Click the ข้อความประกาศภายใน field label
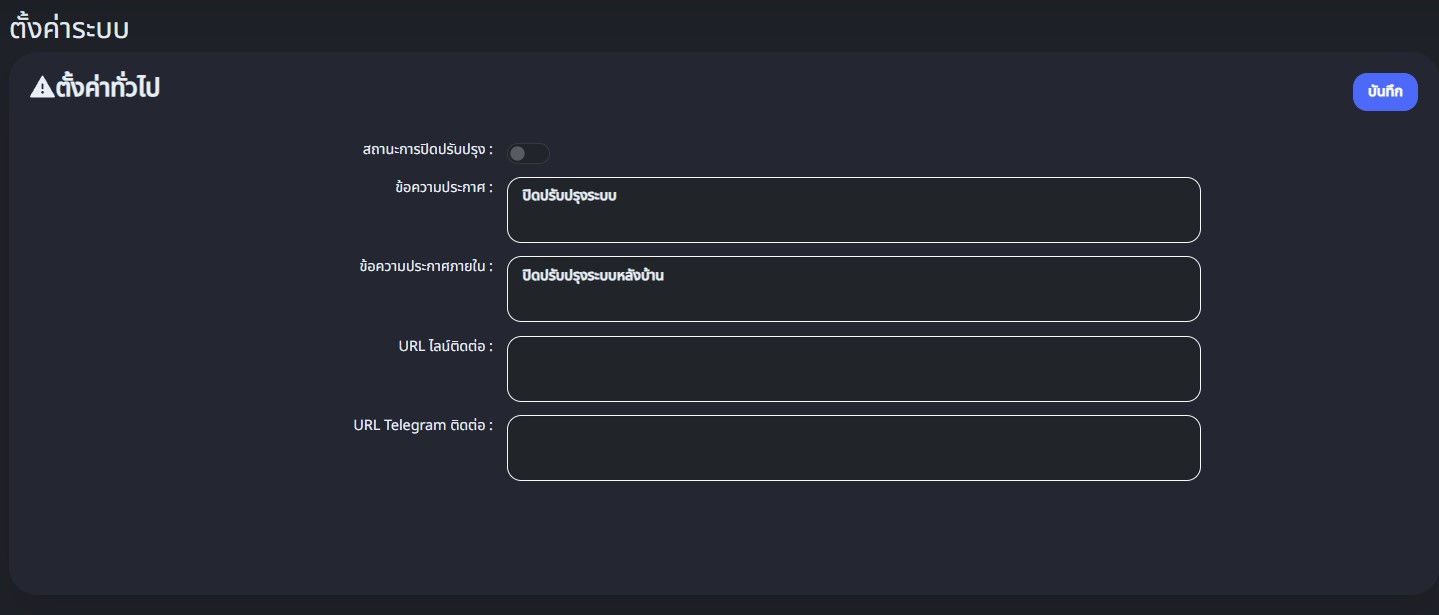Screen dimensions: 1439x615 click(x=425, y=267)
